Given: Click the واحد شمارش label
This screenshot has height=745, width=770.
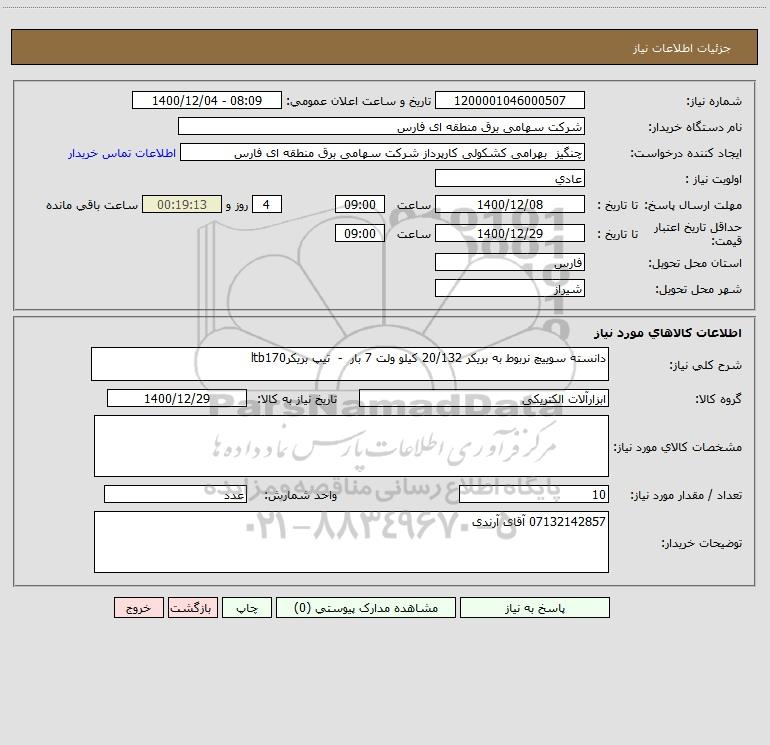Looking at the screenshot, I should coord(301,495).
